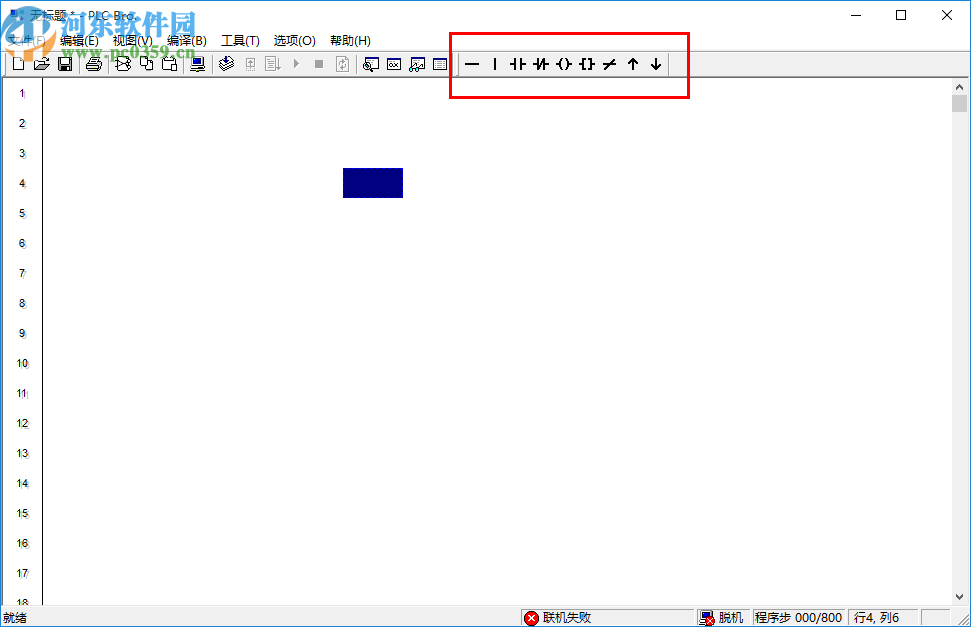Viewport: 971px width, 627px height.
Task: Click the vertical scrollbar up arrow
Action: tap(959, 85)
